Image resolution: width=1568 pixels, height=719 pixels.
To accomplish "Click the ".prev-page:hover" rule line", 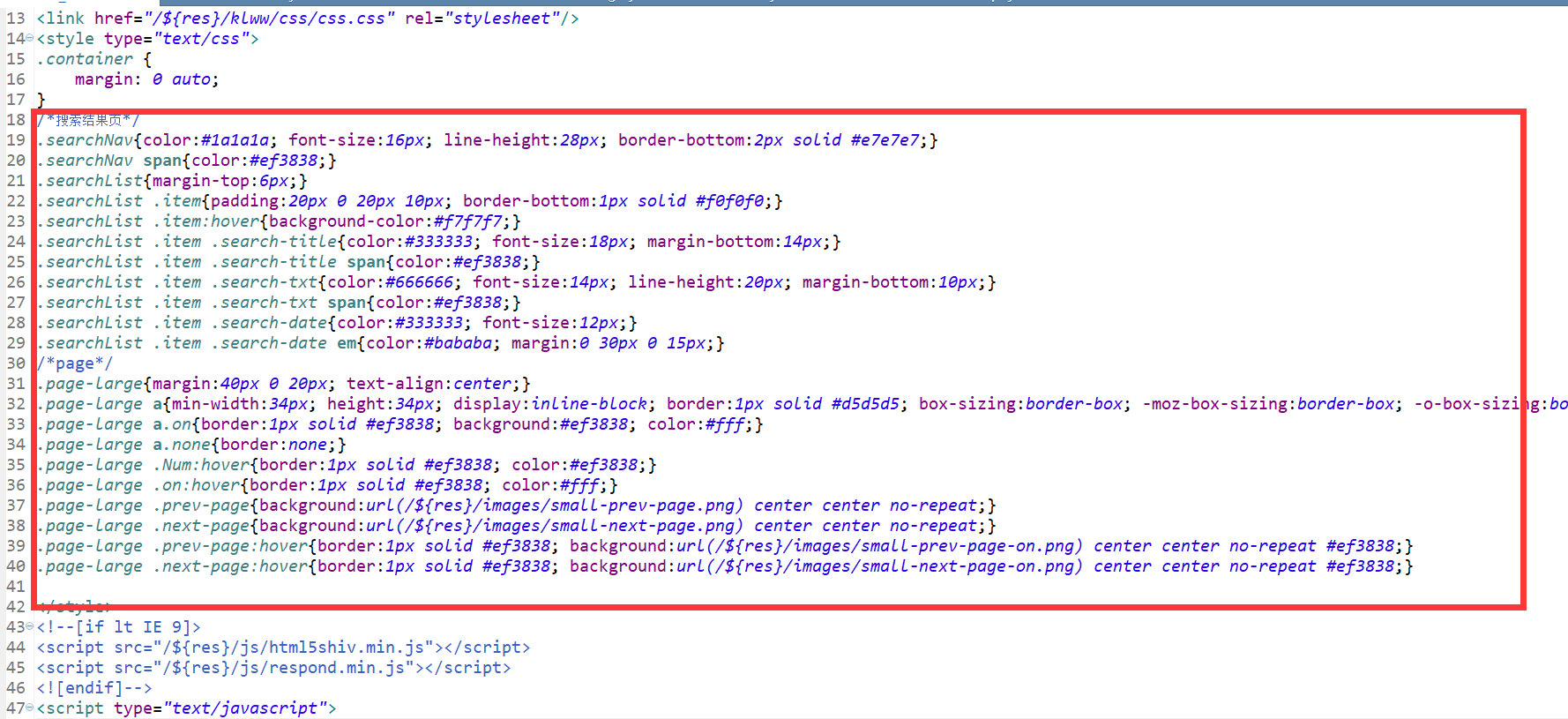I will click(x=725, y=546).
